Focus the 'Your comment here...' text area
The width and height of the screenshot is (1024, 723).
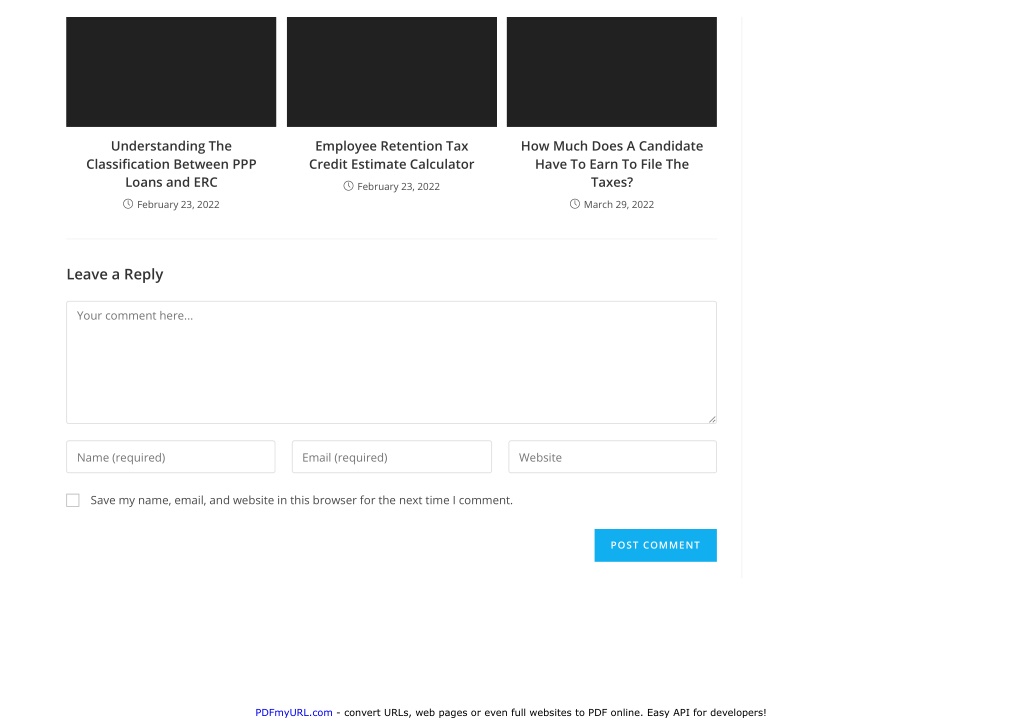(x=391, y=362)
